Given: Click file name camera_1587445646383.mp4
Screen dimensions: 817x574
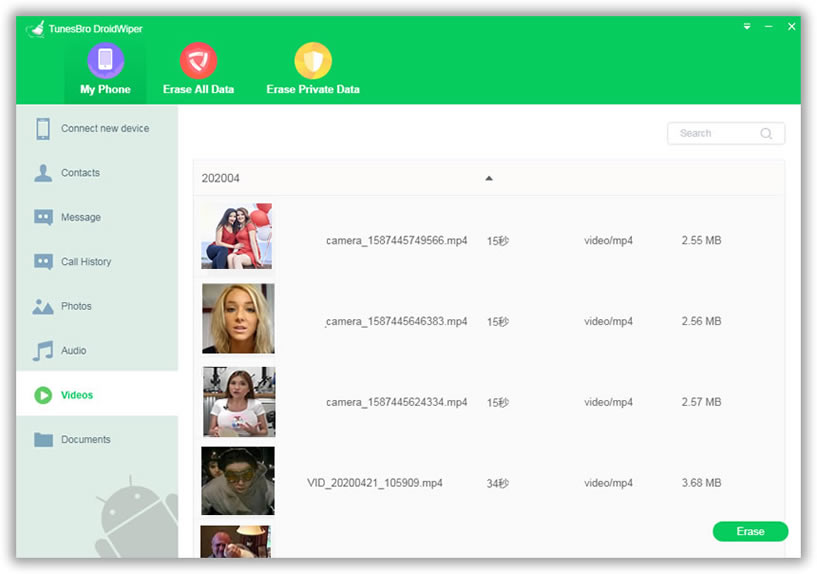Looking at the screenshot, I should 397,321.
